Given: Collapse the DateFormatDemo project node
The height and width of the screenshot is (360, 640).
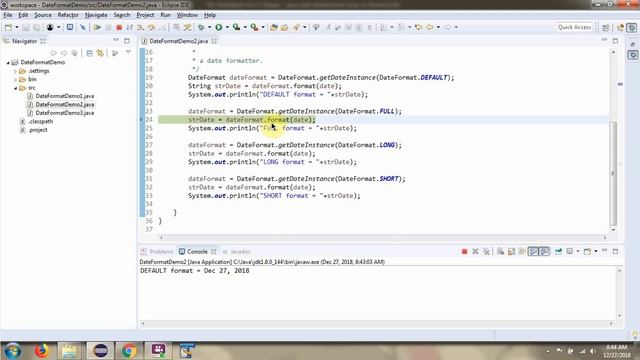Looking at the screenshot, I should coord(8,62).
